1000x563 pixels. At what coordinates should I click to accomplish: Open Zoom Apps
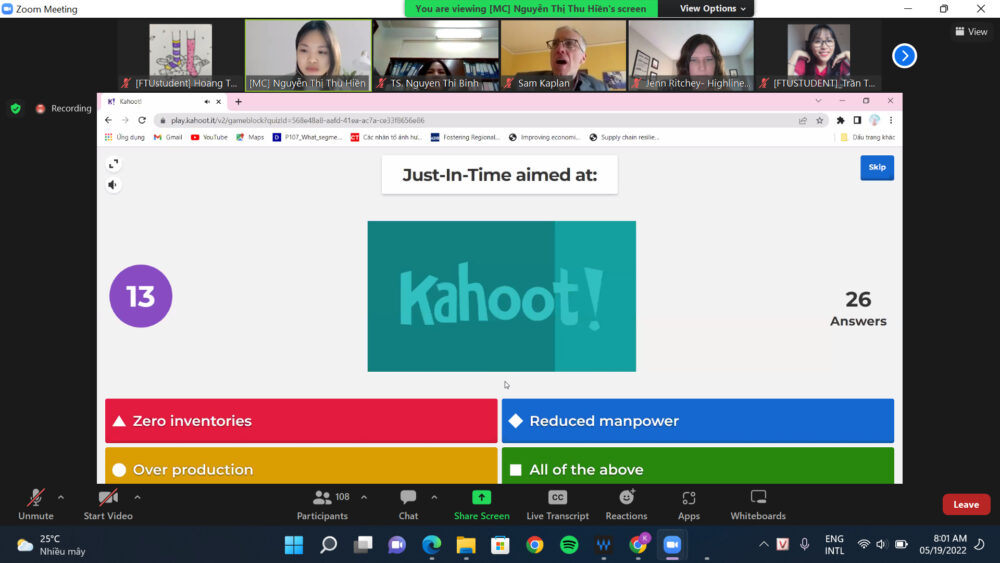(x=688, y=504)
